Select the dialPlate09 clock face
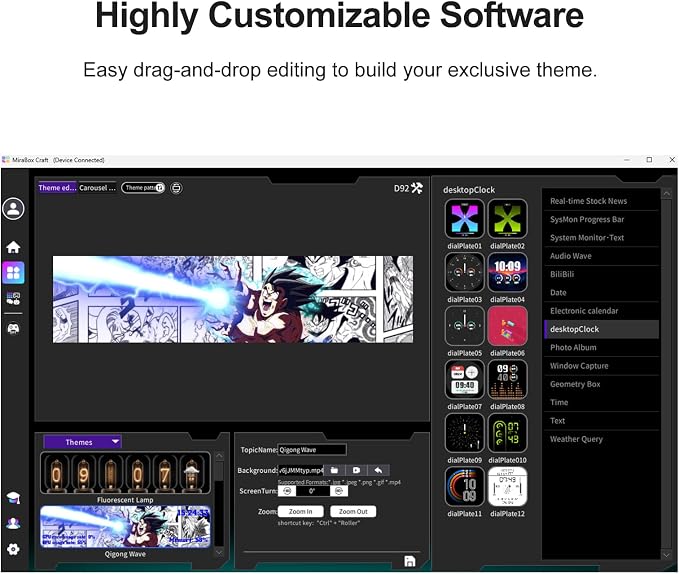The width and height of the screenshot is (679, 574). pyautogui.click(x=464, y=433)
